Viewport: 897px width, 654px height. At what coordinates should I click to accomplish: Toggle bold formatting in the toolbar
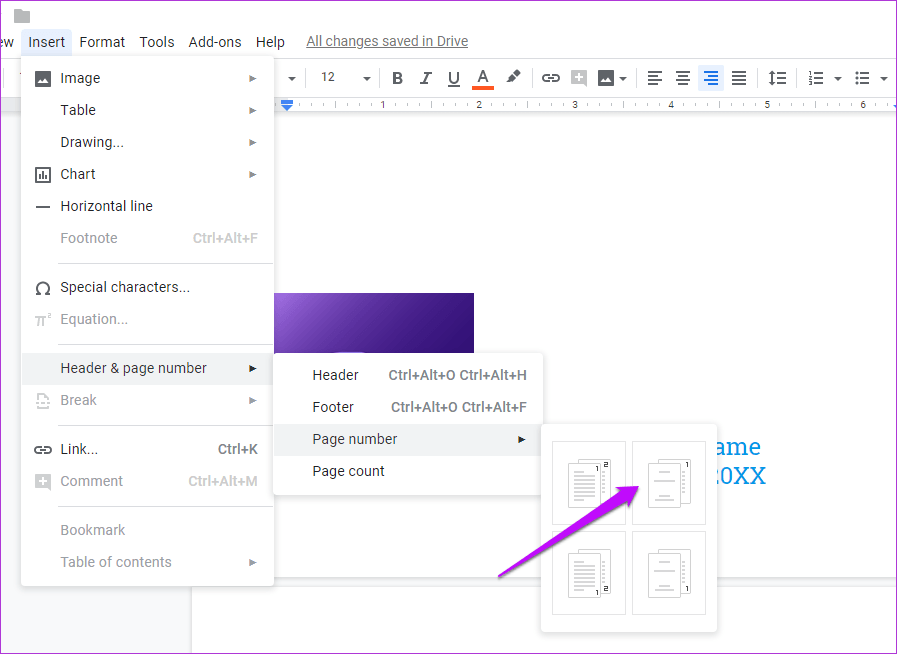point(397,78)
